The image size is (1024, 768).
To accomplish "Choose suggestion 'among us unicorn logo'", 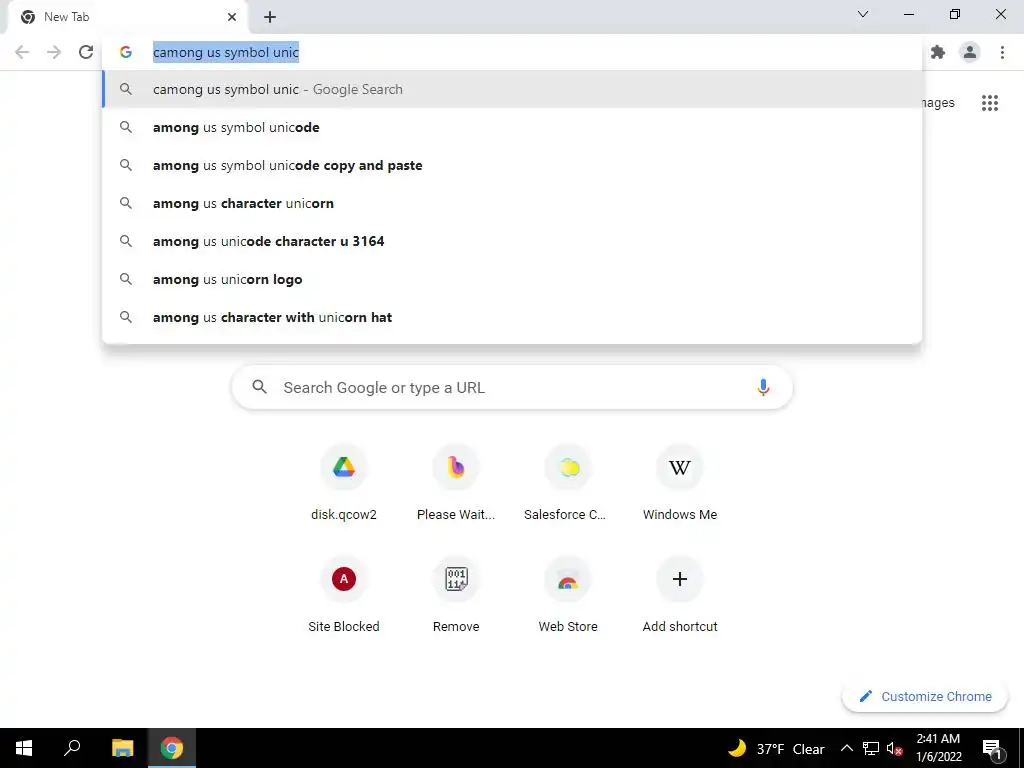I will click(512, 279).
